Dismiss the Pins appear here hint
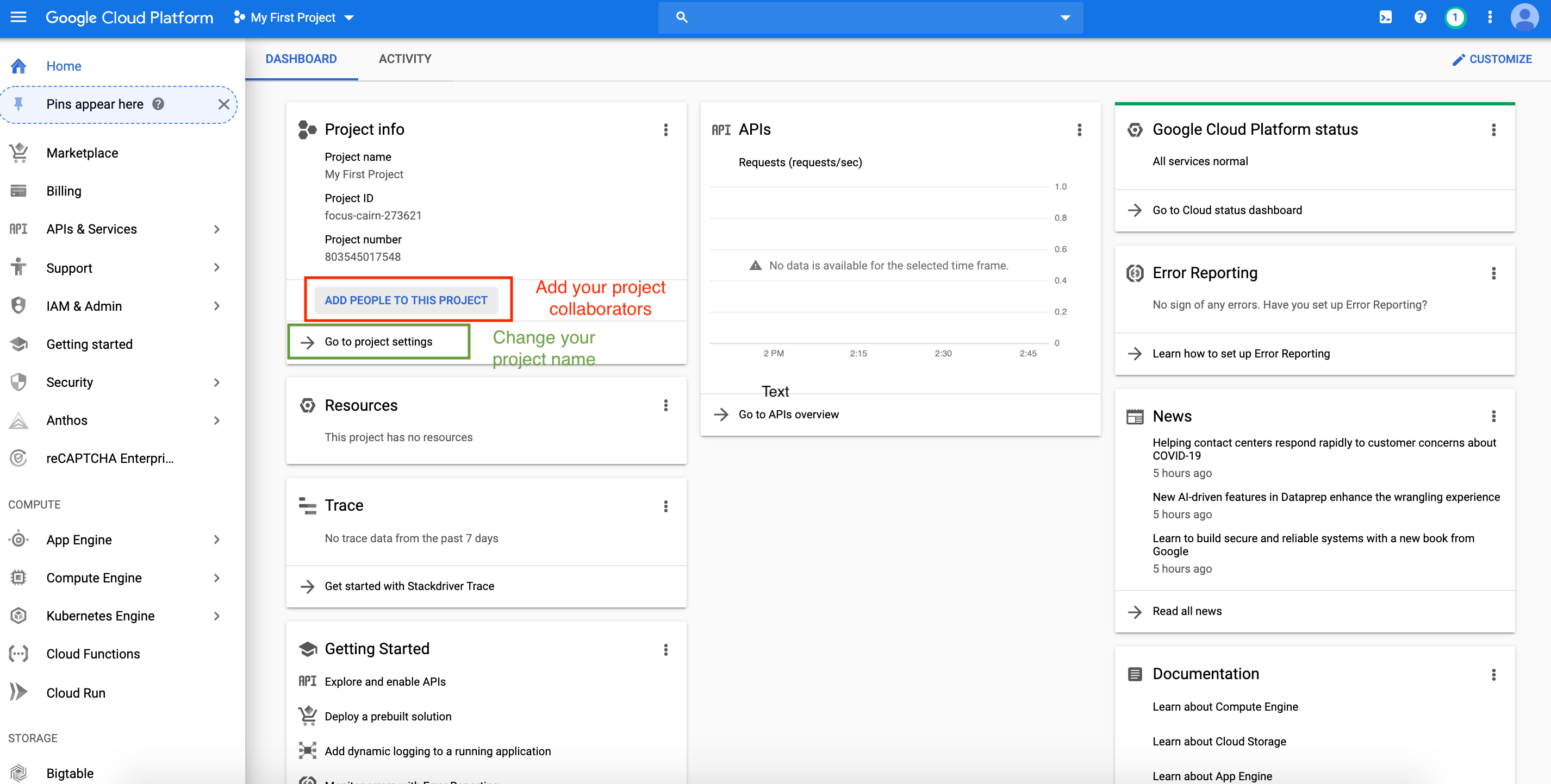Viewport: 1551px width, 784px height. coord(223,104)
